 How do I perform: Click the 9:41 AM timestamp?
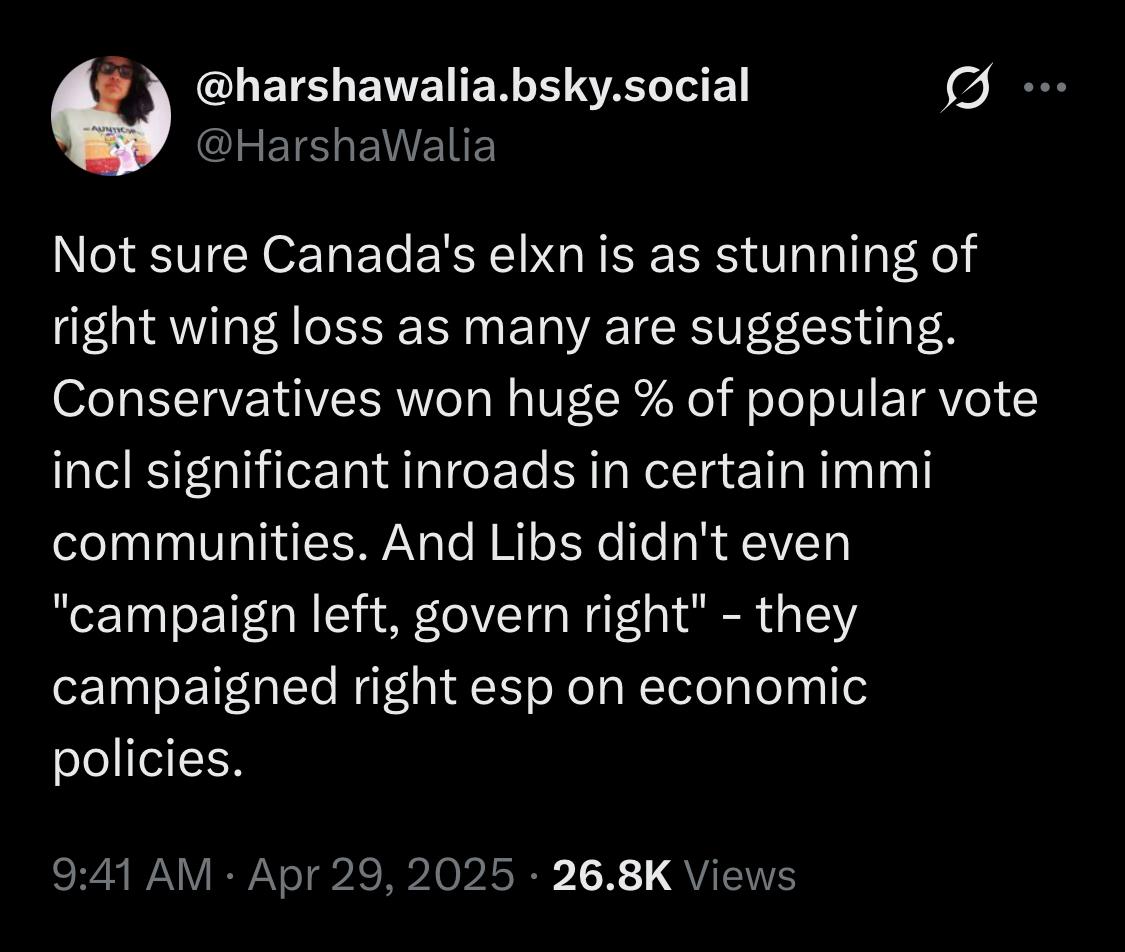click(x=132, y=875)
